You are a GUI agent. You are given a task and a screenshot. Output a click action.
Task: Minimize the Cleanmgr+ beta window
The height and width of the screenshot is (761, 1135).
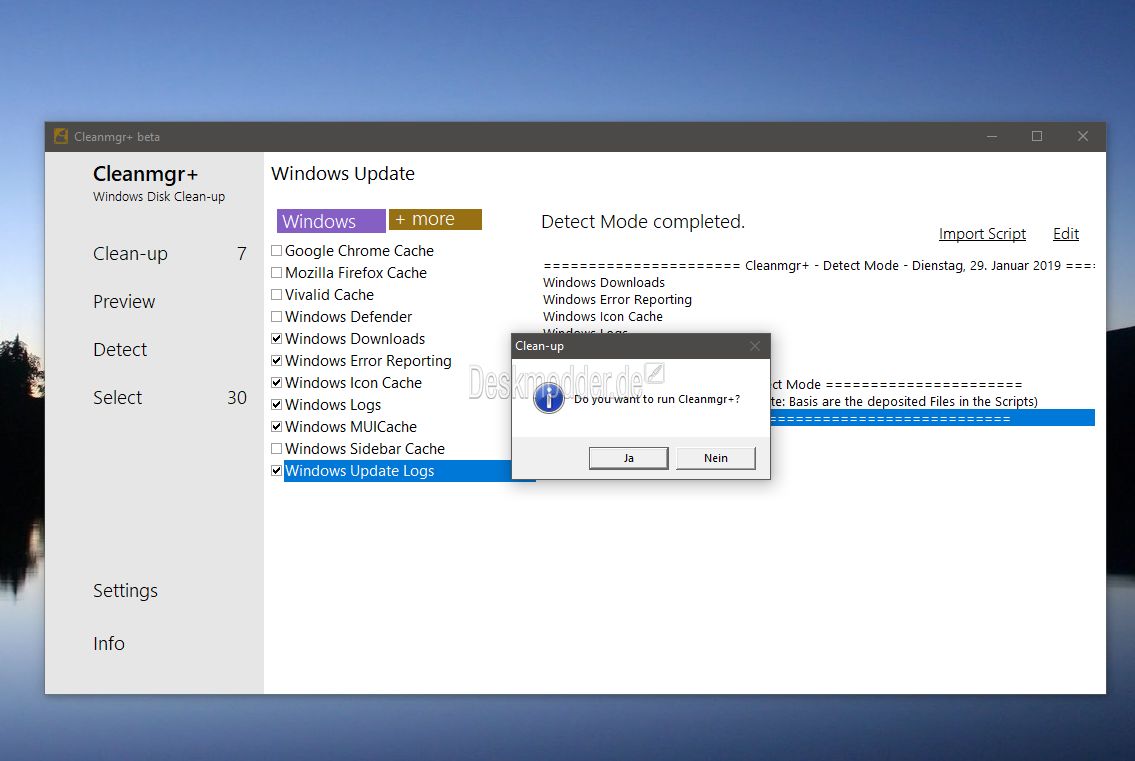click(x=992, y=136)
